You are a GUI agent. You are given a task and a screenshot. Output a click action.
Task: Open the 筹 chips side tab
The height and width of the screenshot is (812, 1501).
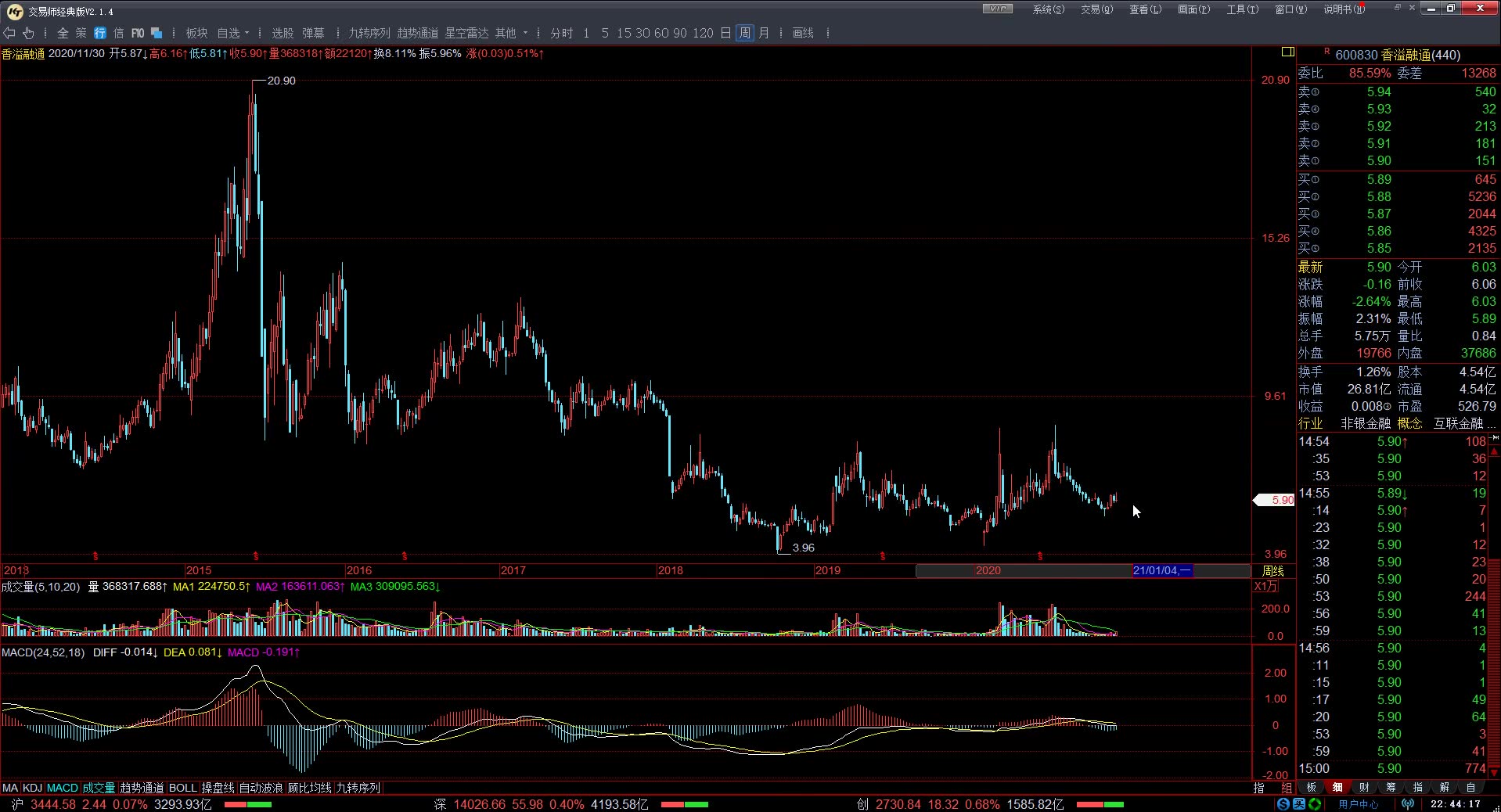(1391, 787)
